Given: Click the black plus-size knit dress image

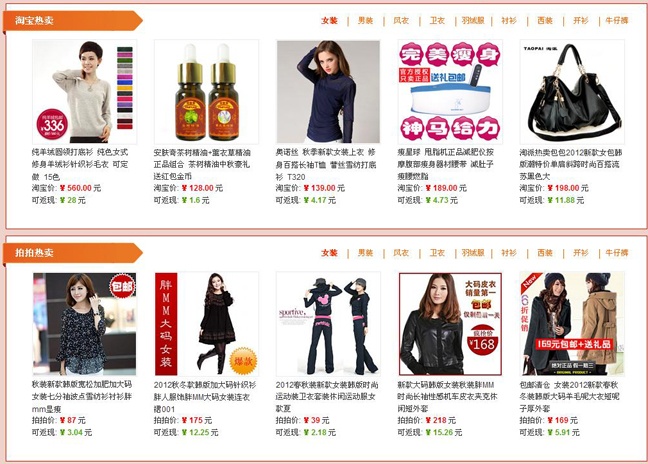Looking at the screenshot, I should [206, 324].
